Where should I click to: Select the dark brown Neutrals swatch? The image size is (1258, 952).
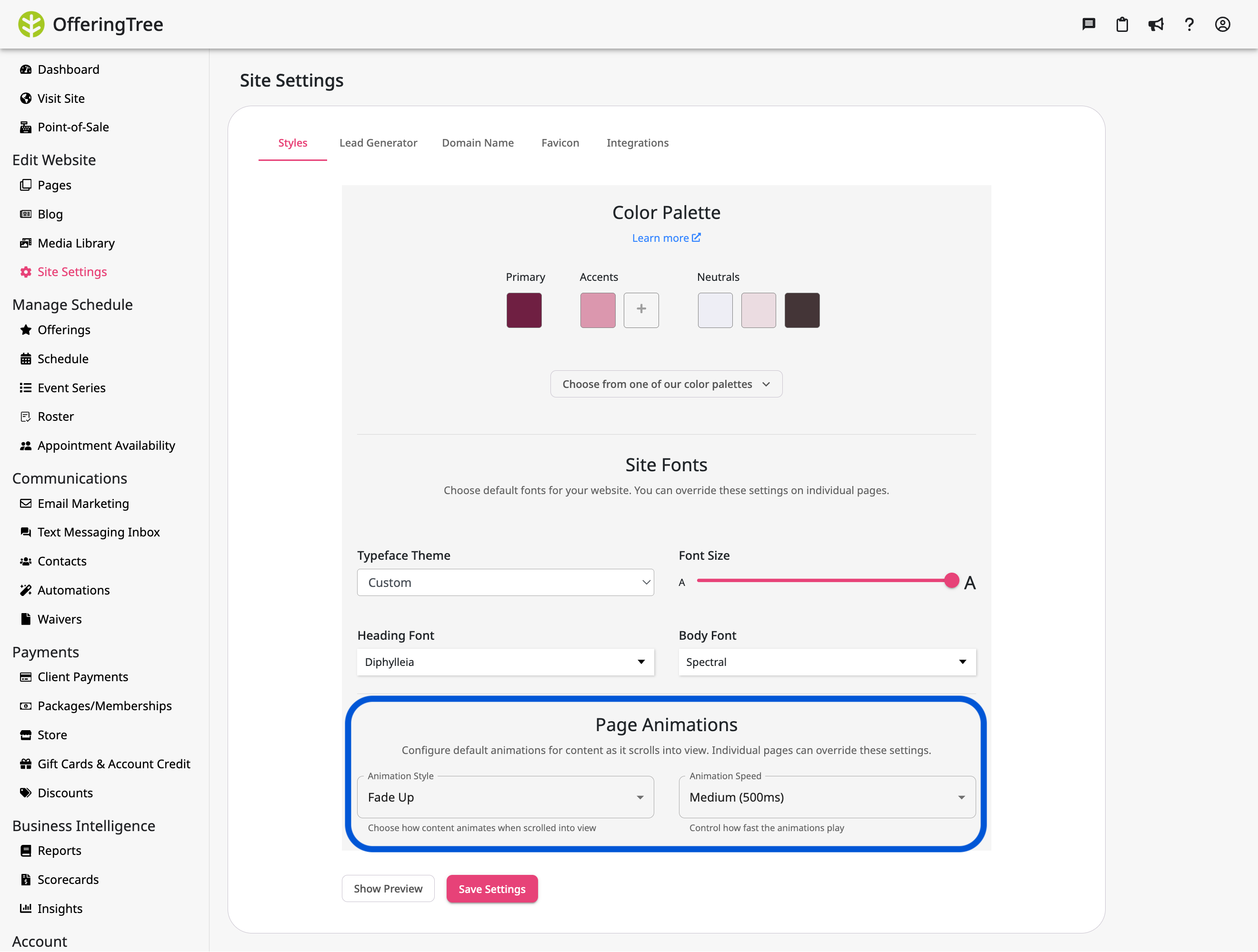pyautogui.click(x=802, y=310)
